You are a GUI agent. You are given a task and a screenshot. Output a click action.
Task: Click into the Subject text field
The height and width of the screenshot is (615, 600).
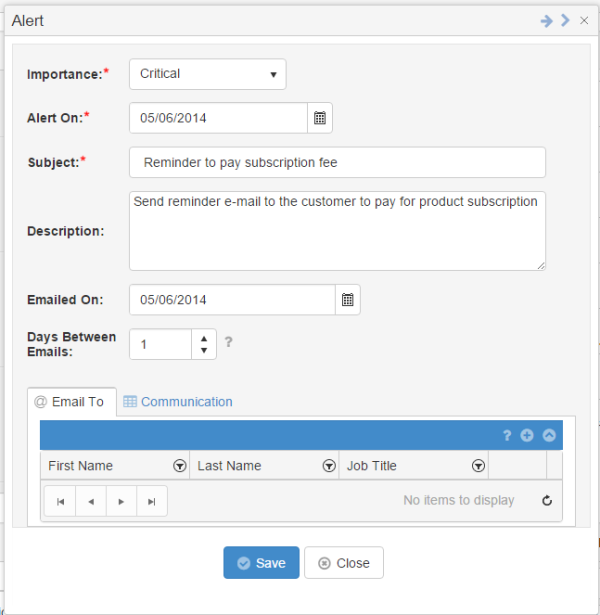[x=337, y=162]
